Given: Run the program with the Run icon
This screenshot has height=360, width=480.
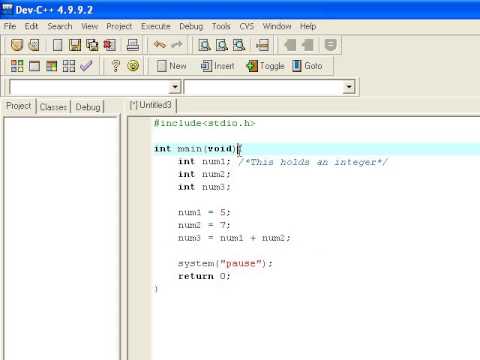Looking at the screenshot, I should 34,66.
